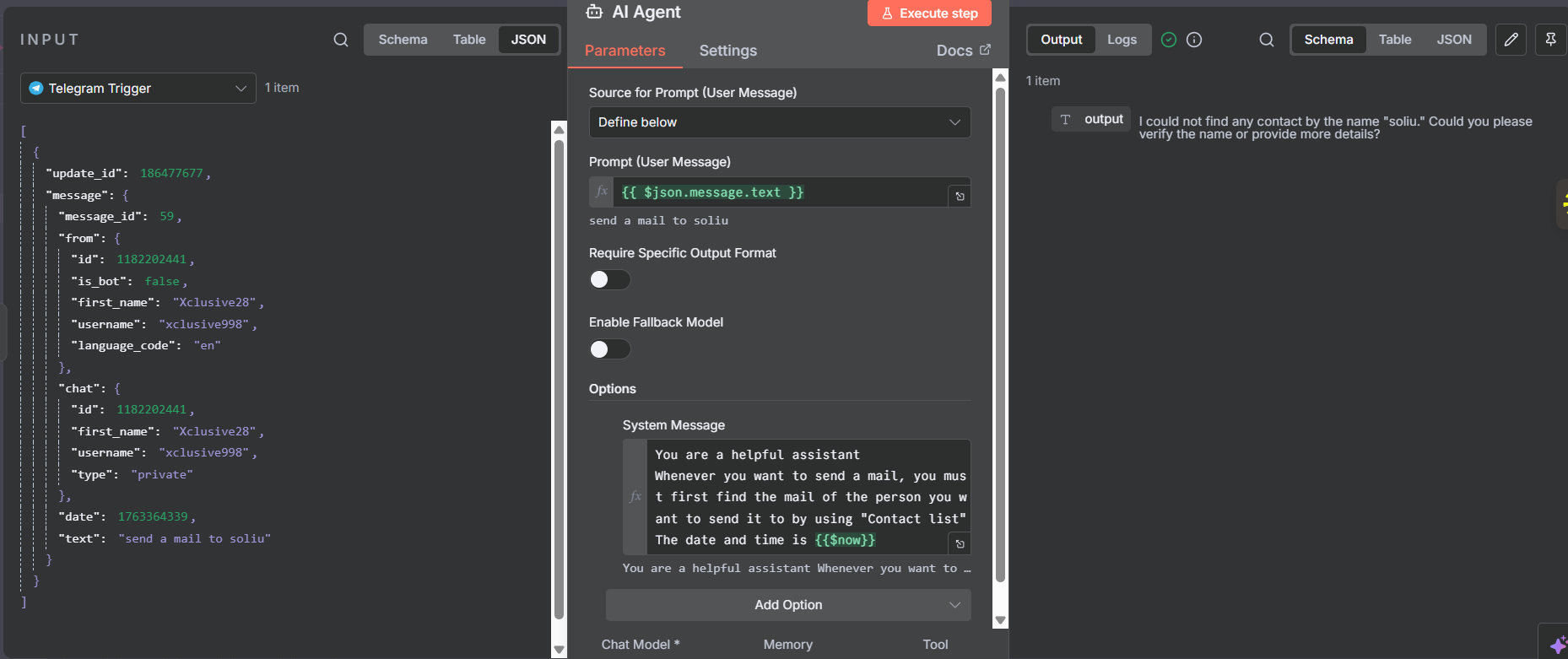Image resolution: width=1568 pixels, height=659 pixels.
Task: Toggle Require Specific Output Format switch
Action: [609, 279]
